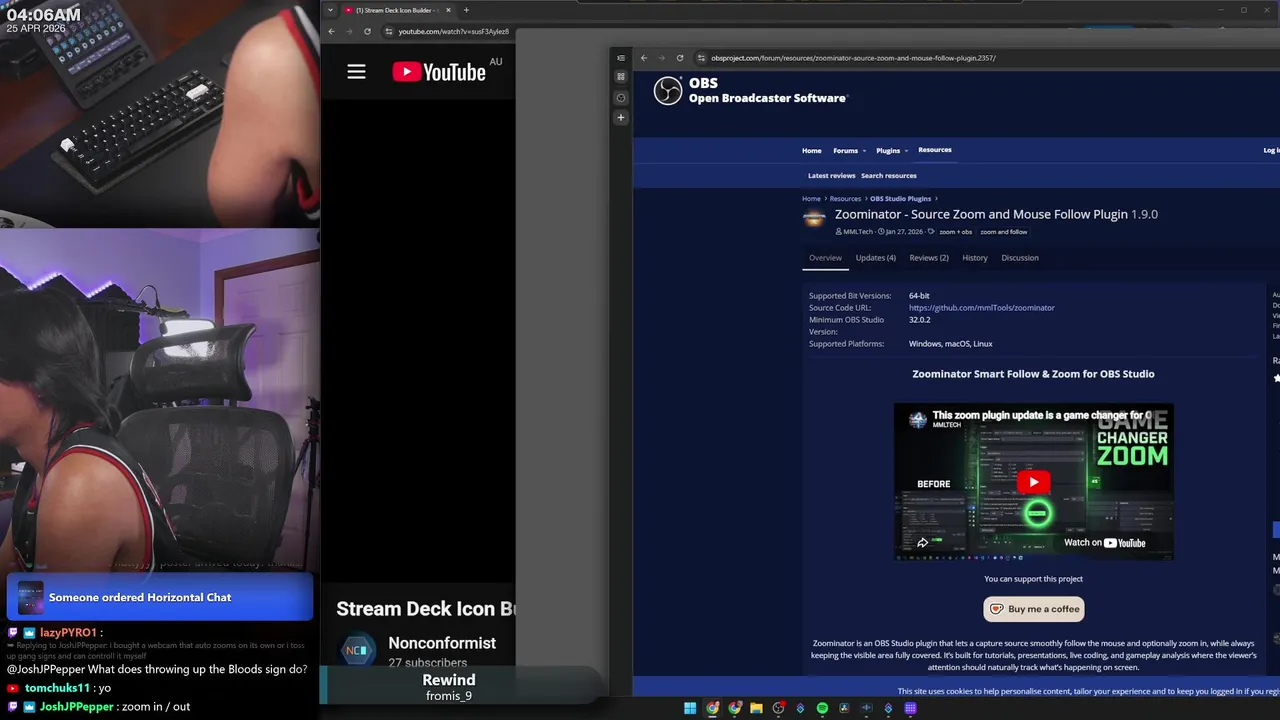
Task: Reload the OBS project page
Action: pyautogui.click(x=680, y=58)
